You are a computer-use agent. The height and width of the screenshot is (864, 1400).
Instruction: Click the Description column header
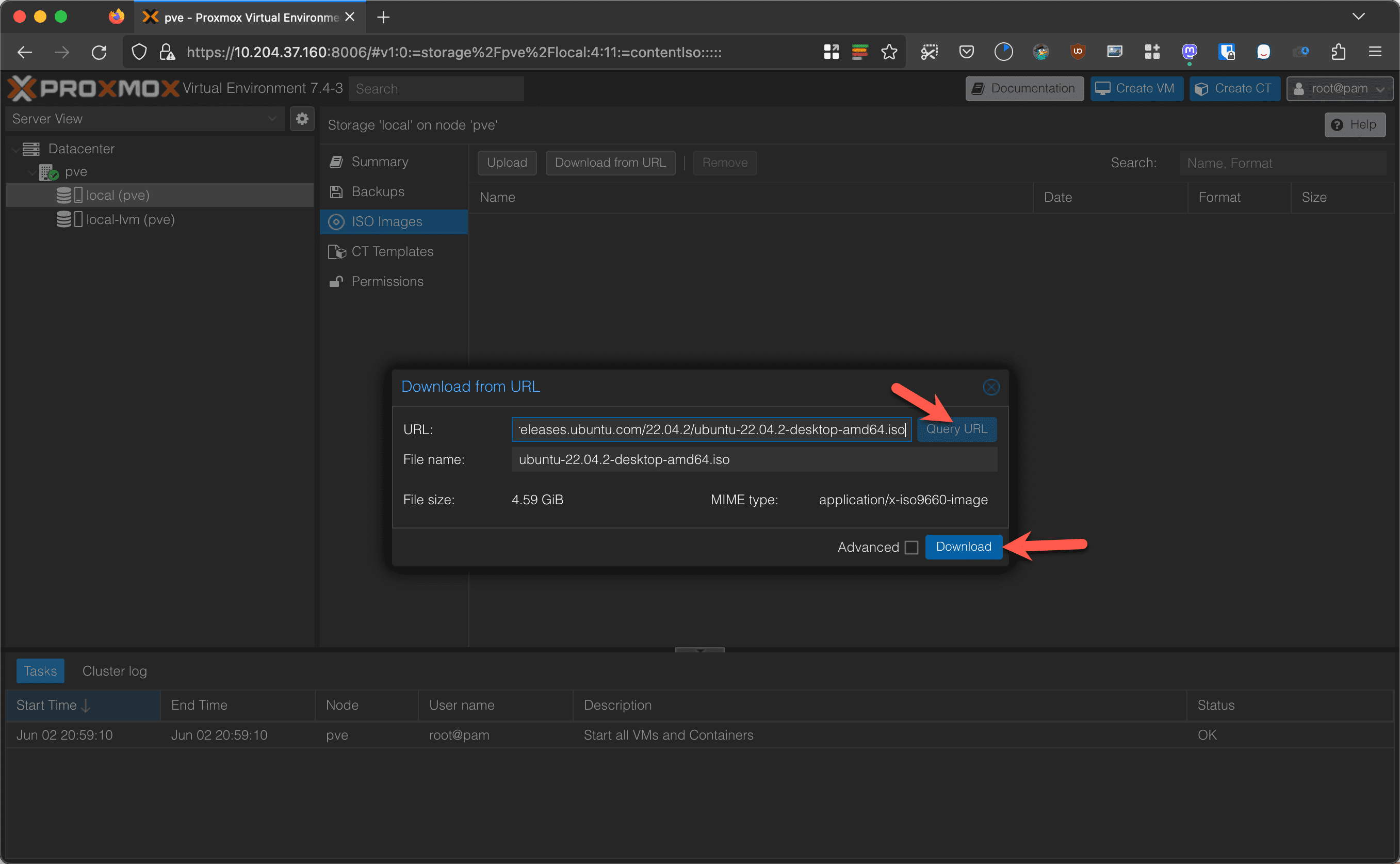click(x=880, y=705)
